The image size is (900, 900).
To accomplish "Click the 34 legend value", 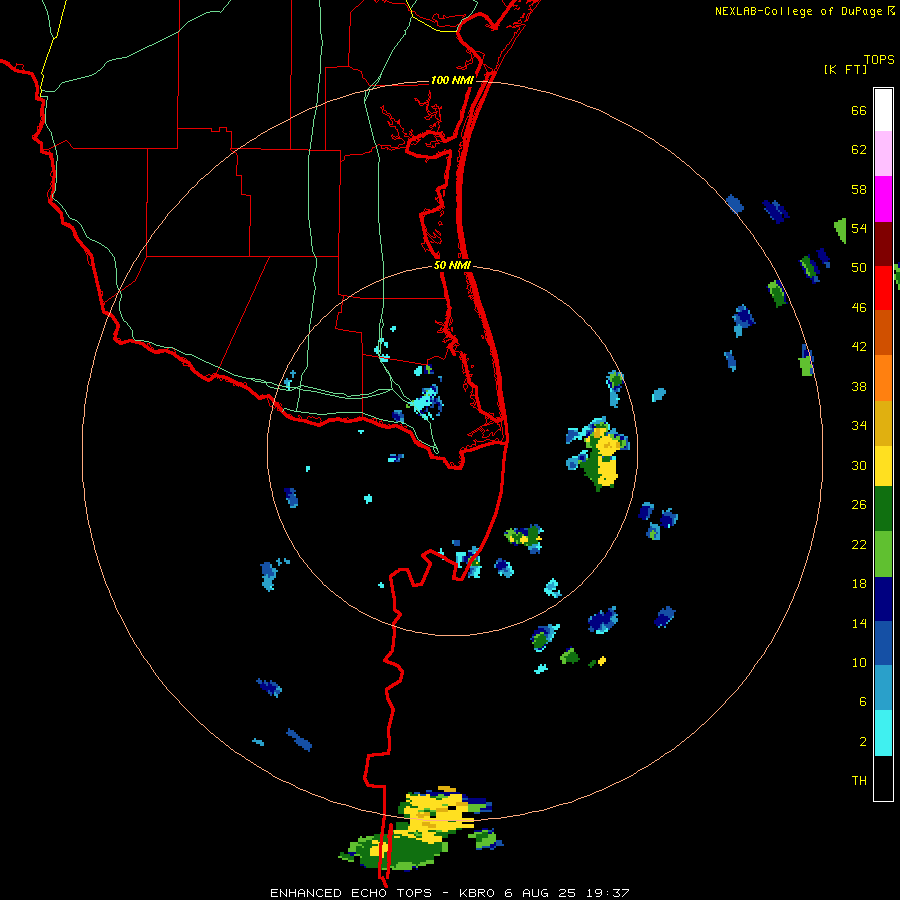I will click(859, 426).
